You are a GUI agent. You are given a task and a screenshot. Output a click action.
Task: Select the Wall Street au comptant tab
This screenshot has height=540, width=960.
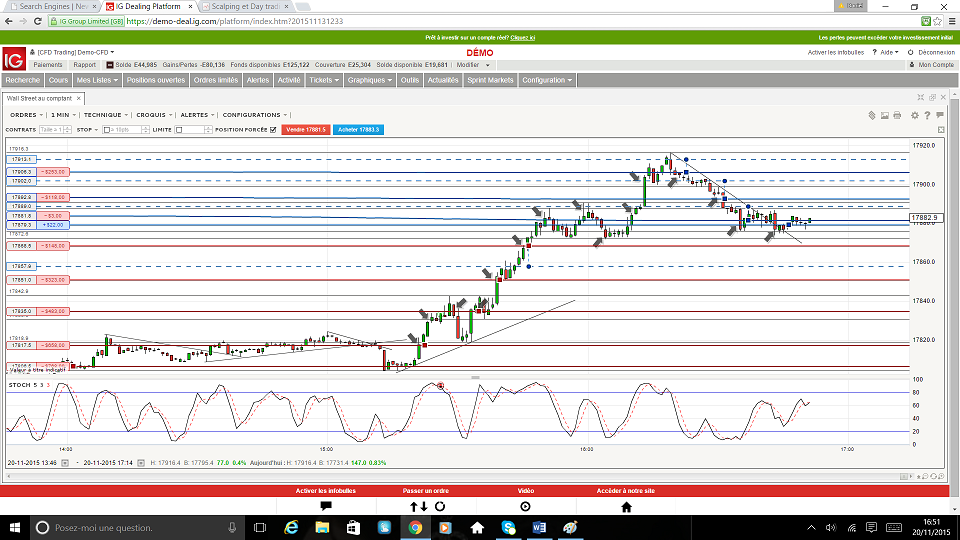[40, 98]
